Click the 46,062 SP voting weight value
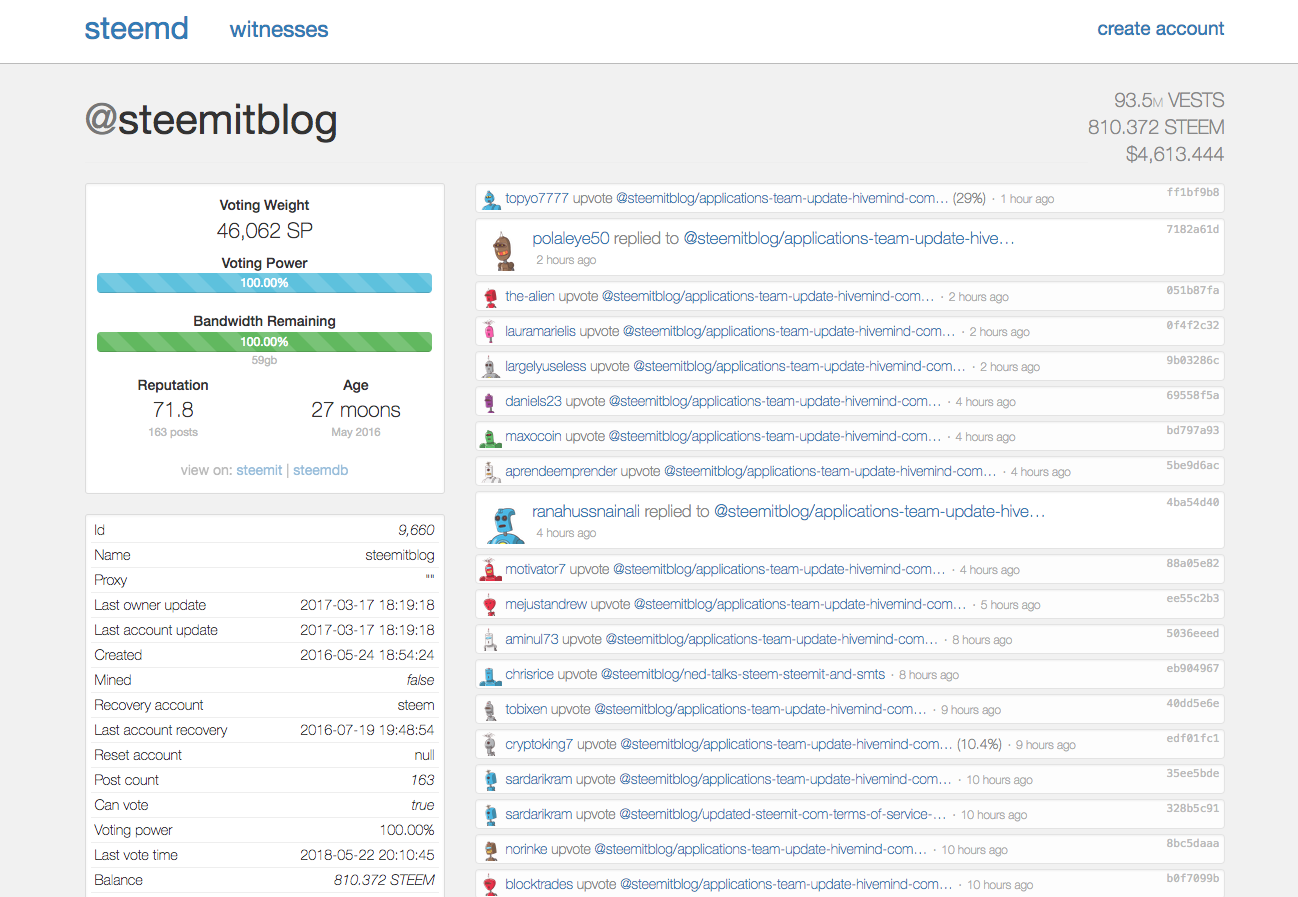Image resolution: width=1298 pixels, height=897 pixels. pyautogui.click(x=265, y=231)
